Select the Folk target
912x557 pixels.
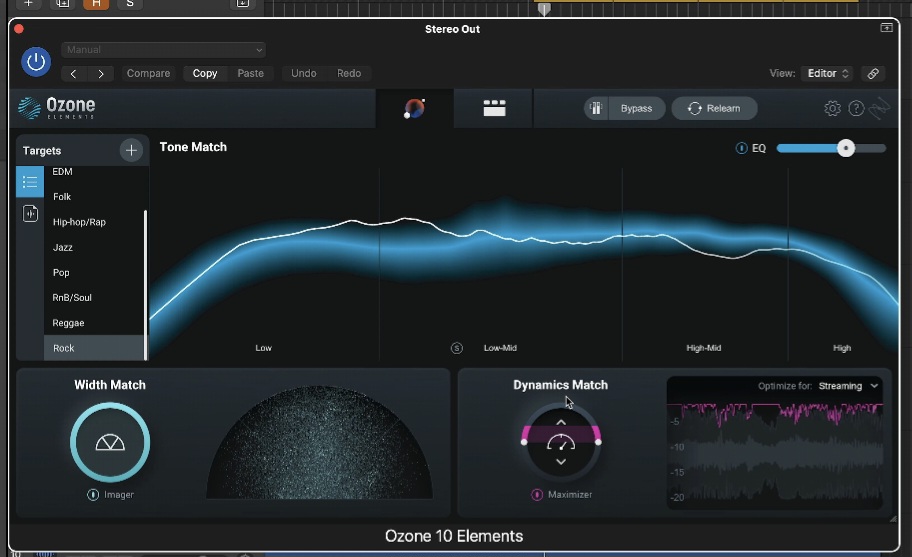point(94,197)
